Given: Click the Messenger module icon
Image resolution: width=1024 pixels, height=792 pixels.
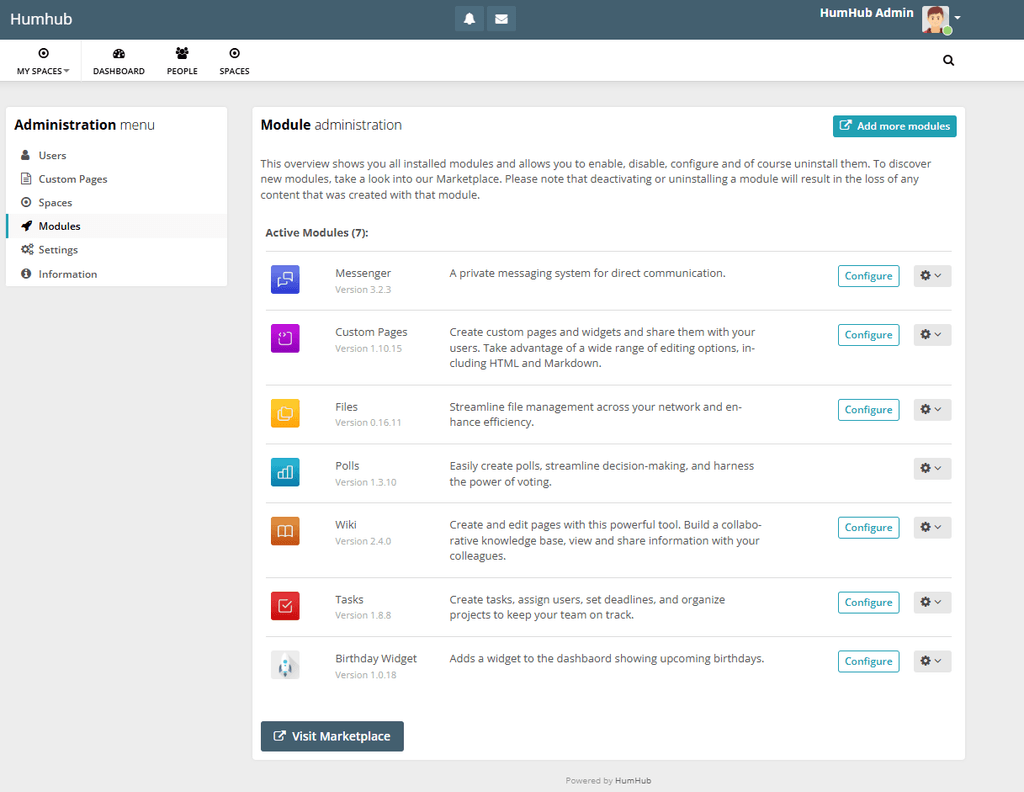Looking at the screenshot, I should [285, 279].
